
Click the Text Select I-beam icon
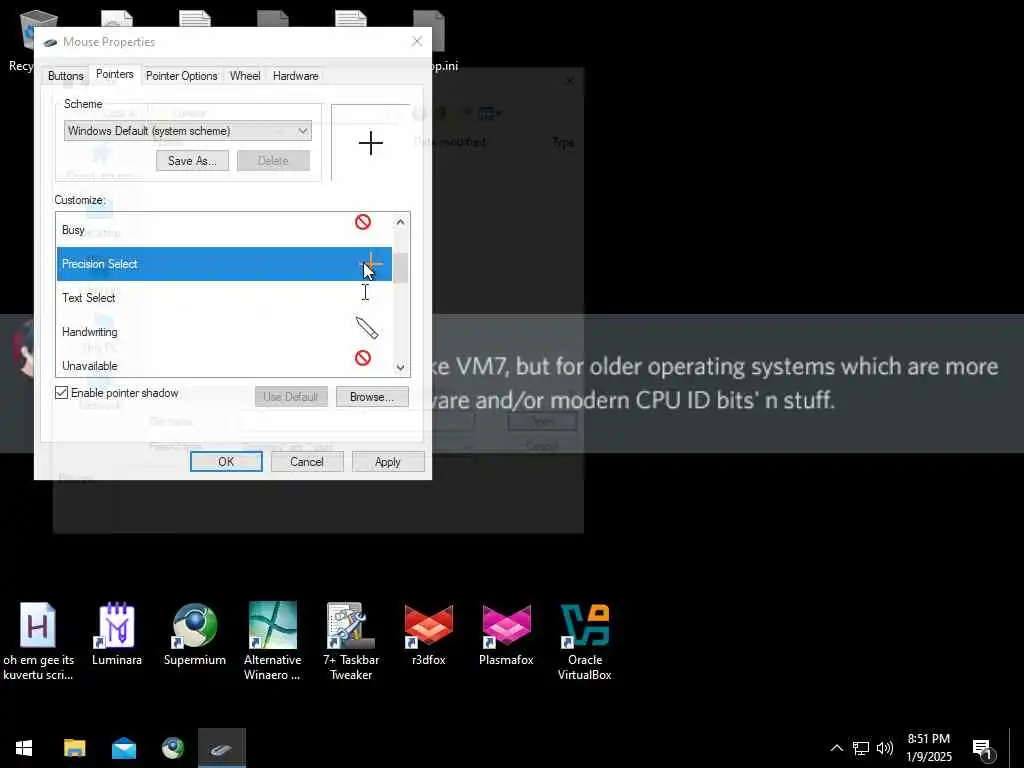[x=365, y=292]
